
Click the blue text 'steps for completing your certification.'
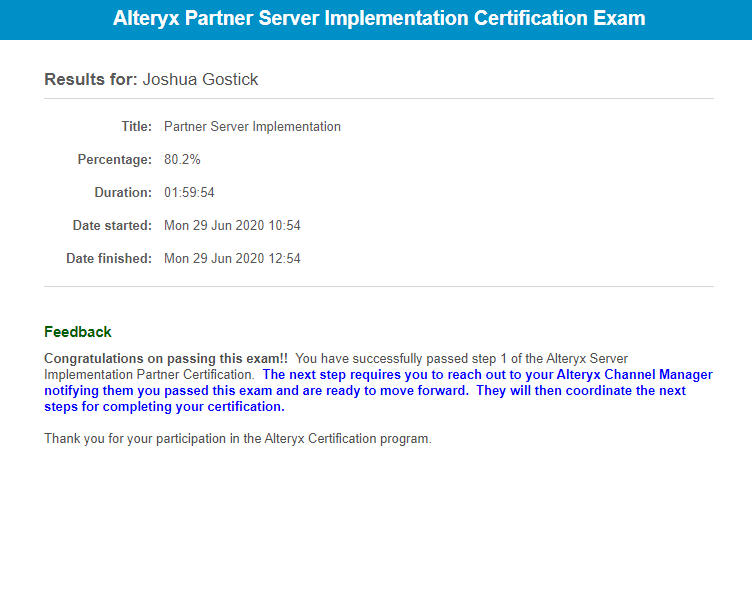pyautogui.click(x=164, y=407)
